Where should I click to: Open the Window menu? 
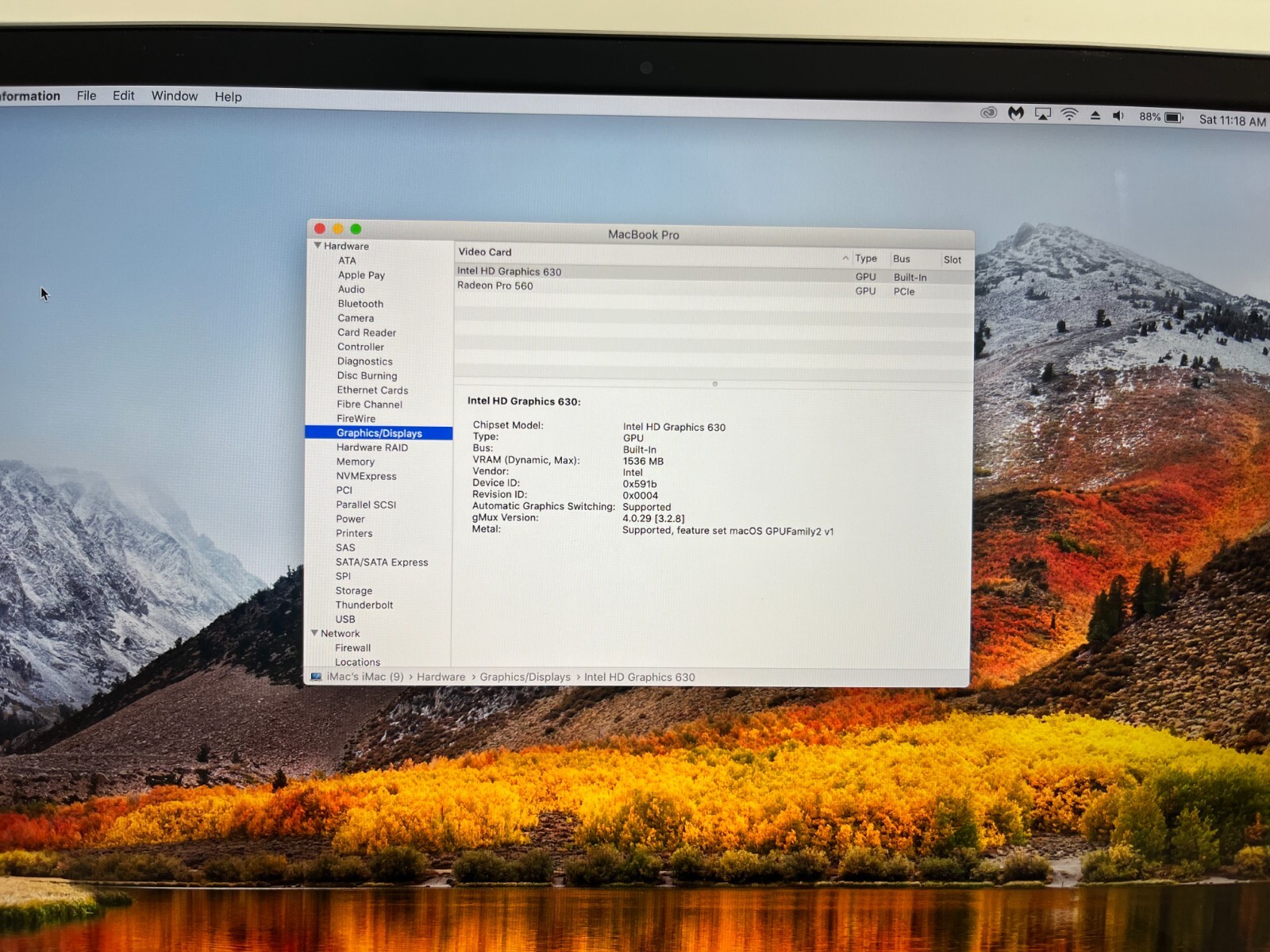click(175, 96)
